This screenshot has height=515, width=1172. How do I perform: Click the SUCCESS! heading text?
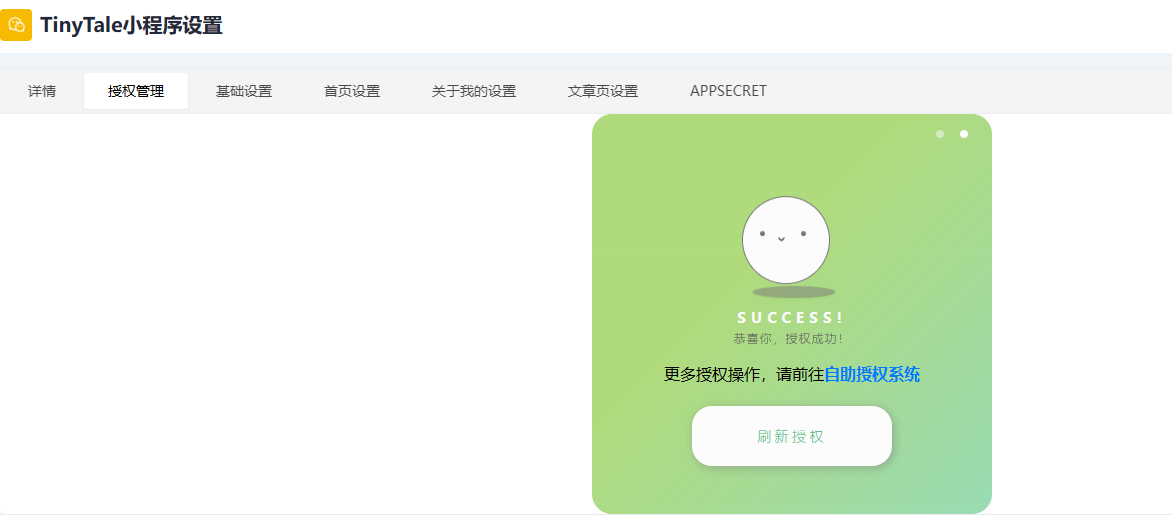coord(791,318)
